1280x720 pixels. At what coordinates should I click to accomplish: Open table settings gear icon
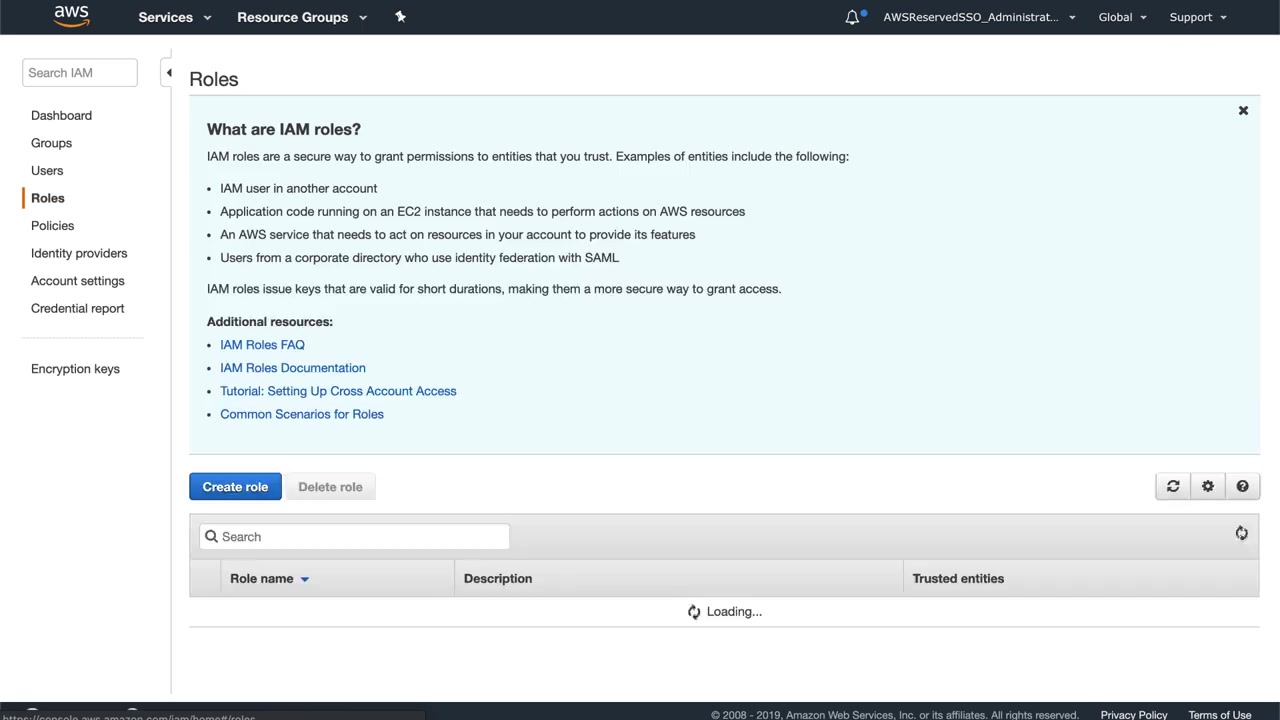(1208, 487)
